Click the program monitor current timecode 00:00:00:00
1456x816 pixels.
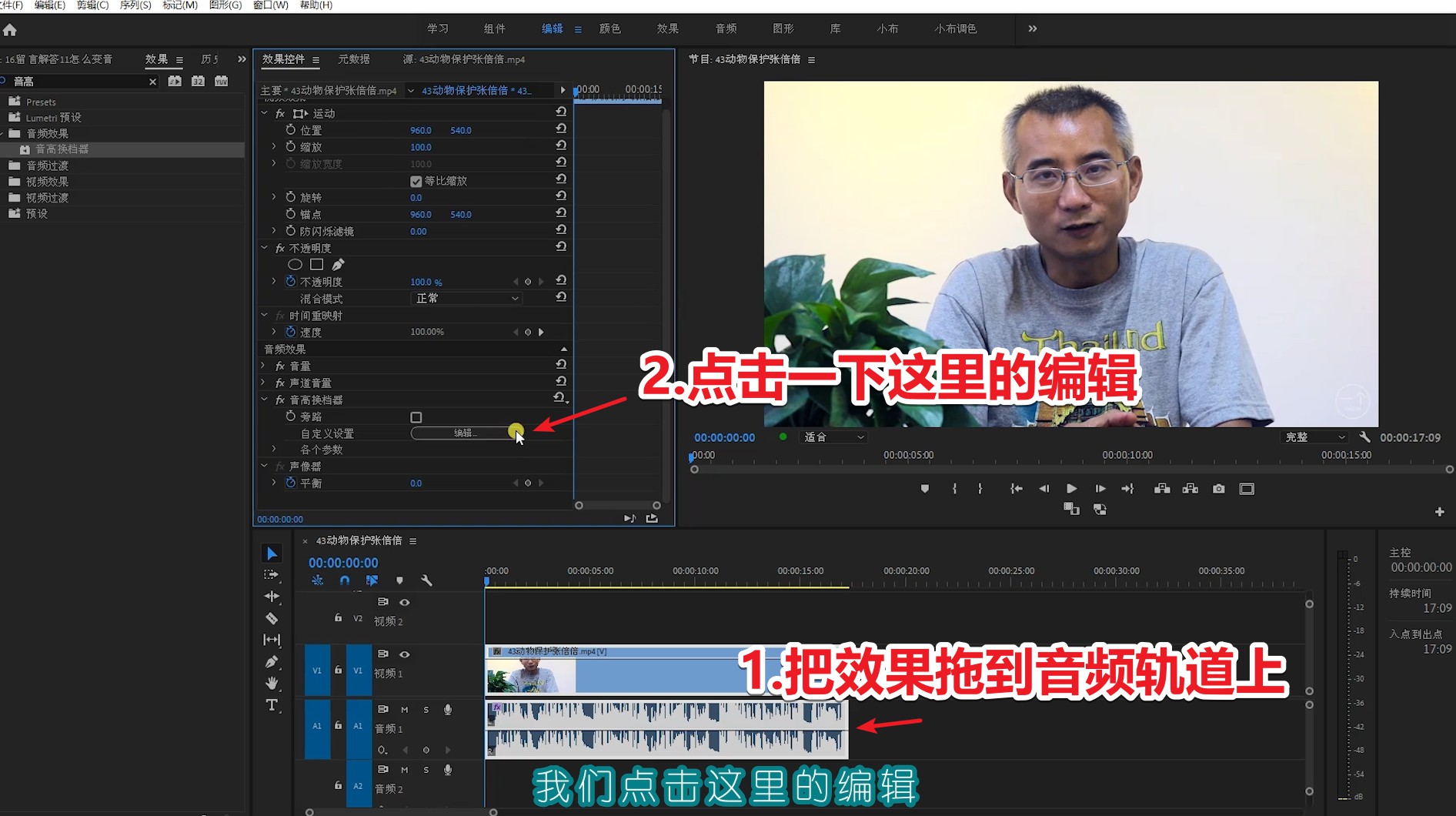coord(724,437)
